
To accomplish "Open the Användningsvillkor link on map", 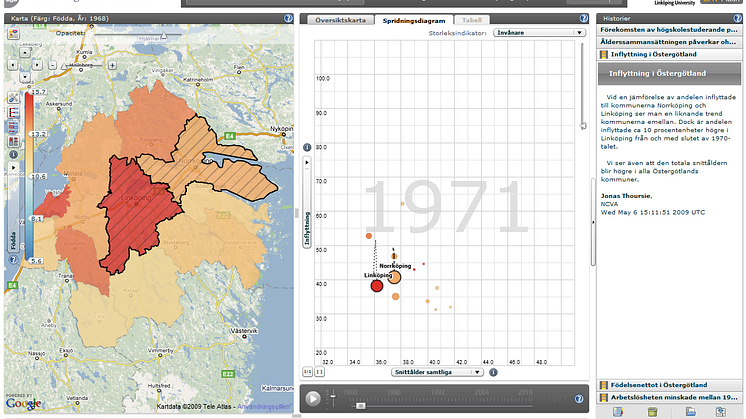I will 264,407.
